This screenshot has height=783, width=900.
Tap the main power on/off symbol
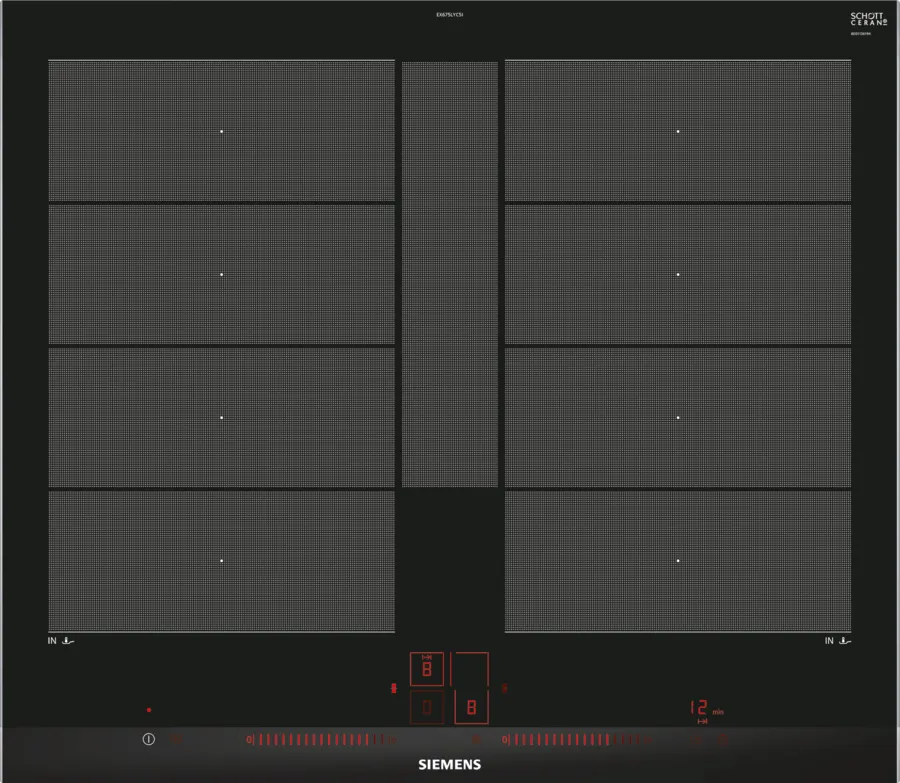coord(149,739)
